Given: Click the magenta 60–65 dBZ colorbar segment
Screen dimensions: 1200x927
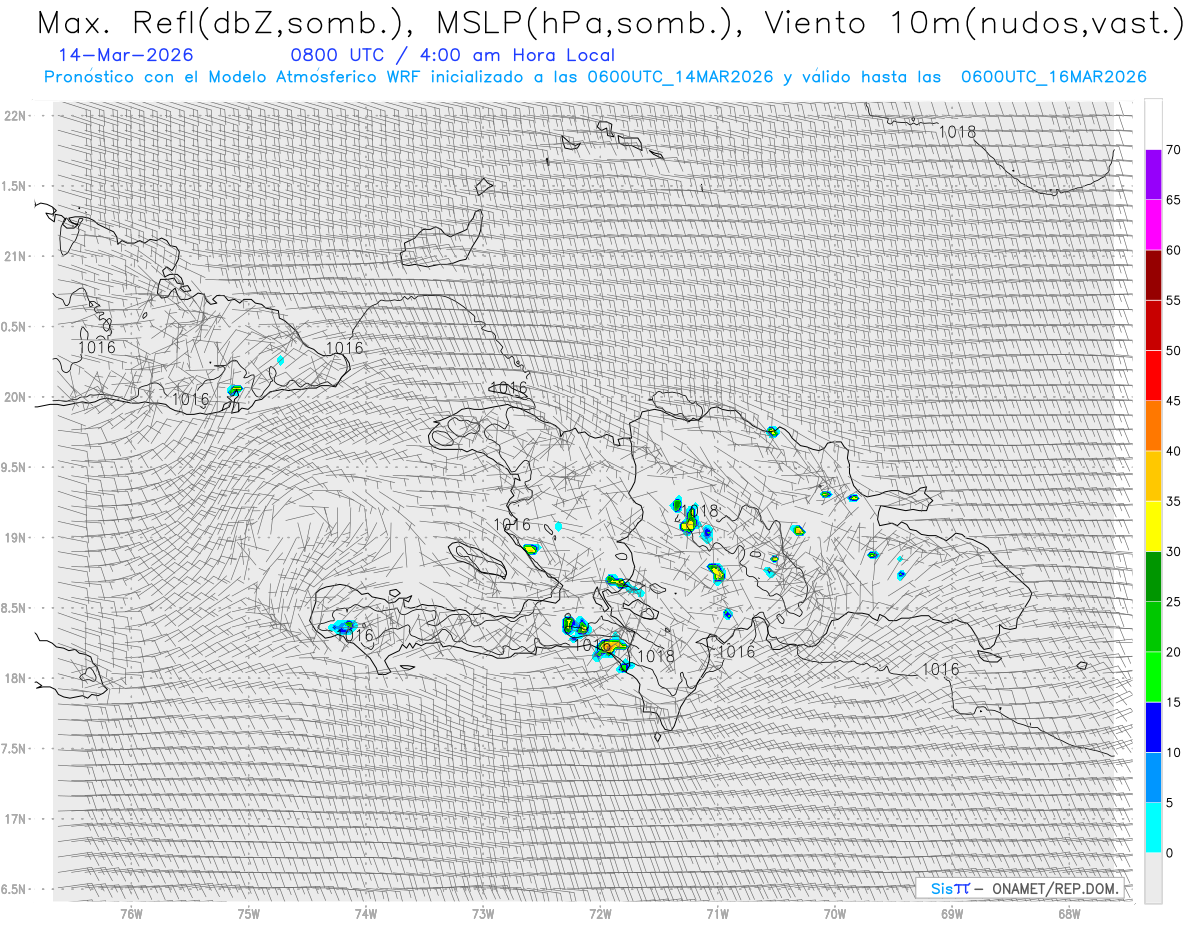Looking at the screenshot, I should (1153, 225).
